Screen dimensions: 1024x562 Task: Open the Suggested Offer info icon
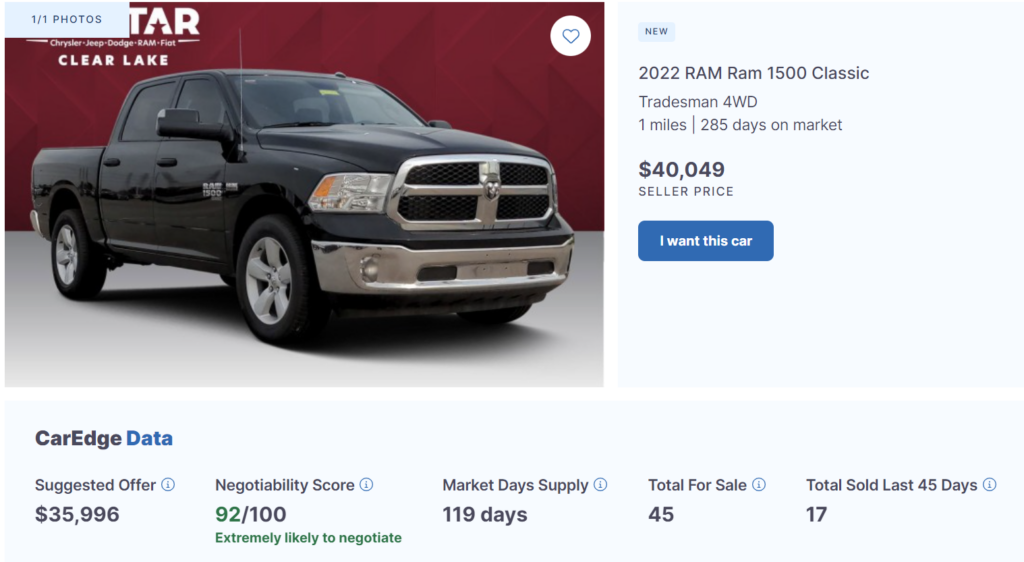coord(168,485)
